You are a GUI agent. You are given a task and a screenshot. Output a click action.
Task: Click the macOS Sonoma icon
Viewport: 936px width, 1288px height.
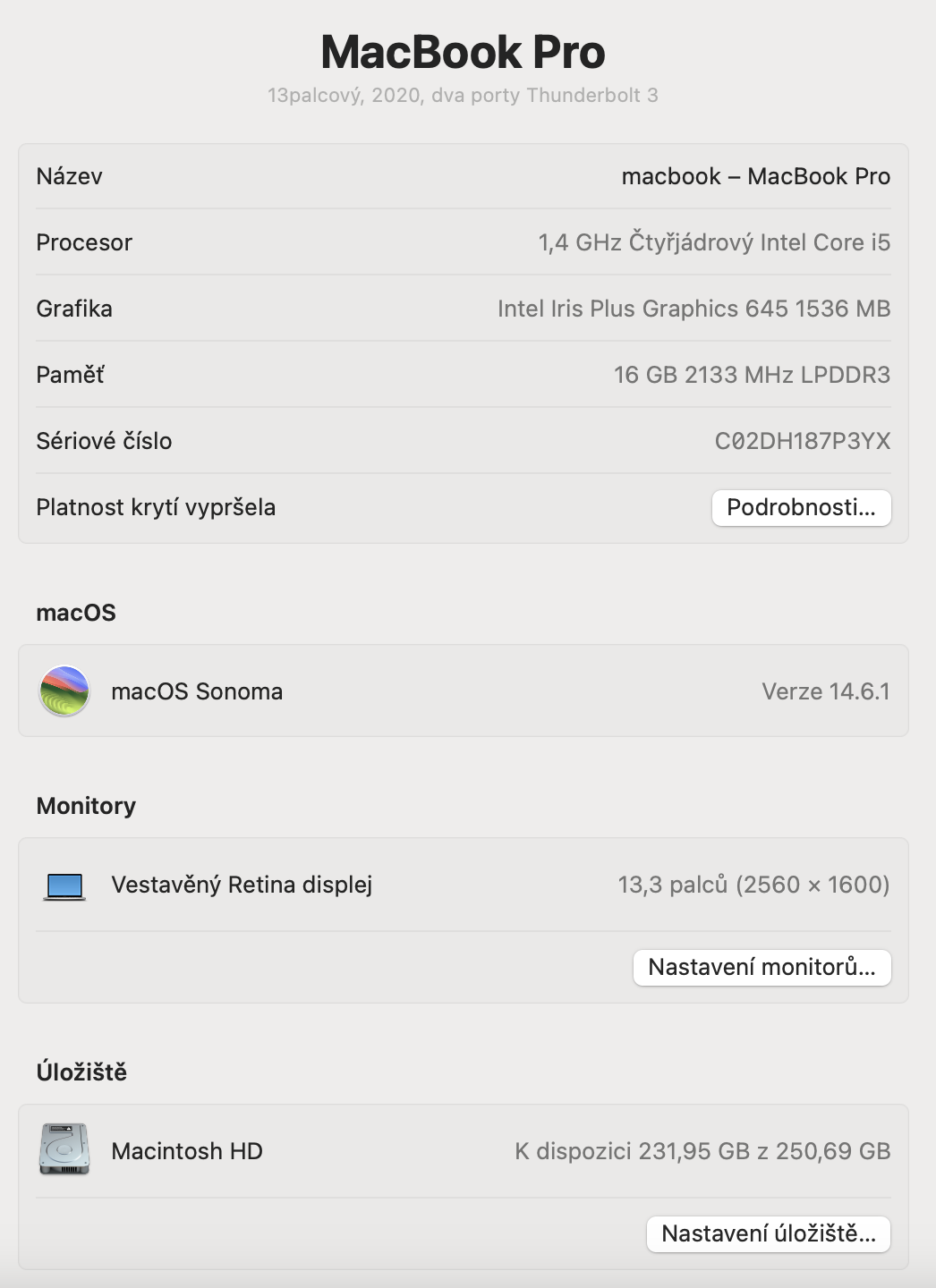tap(64, 691)
